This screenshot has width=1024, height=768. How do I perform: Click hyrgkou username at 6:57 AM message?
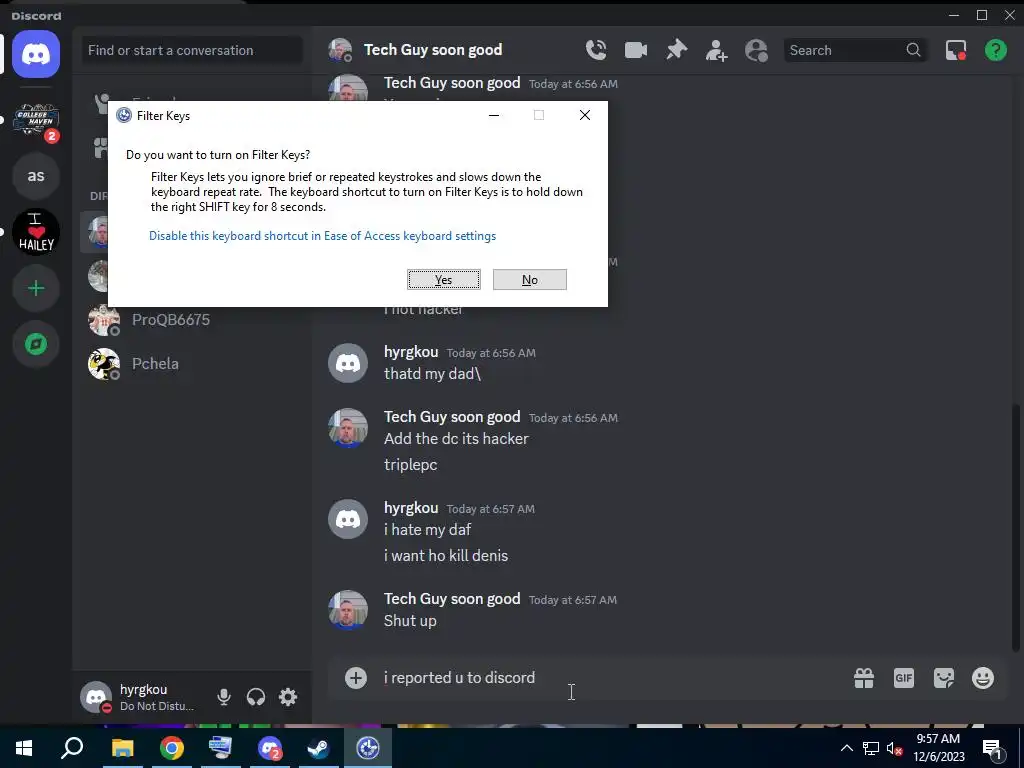point(411,508)
